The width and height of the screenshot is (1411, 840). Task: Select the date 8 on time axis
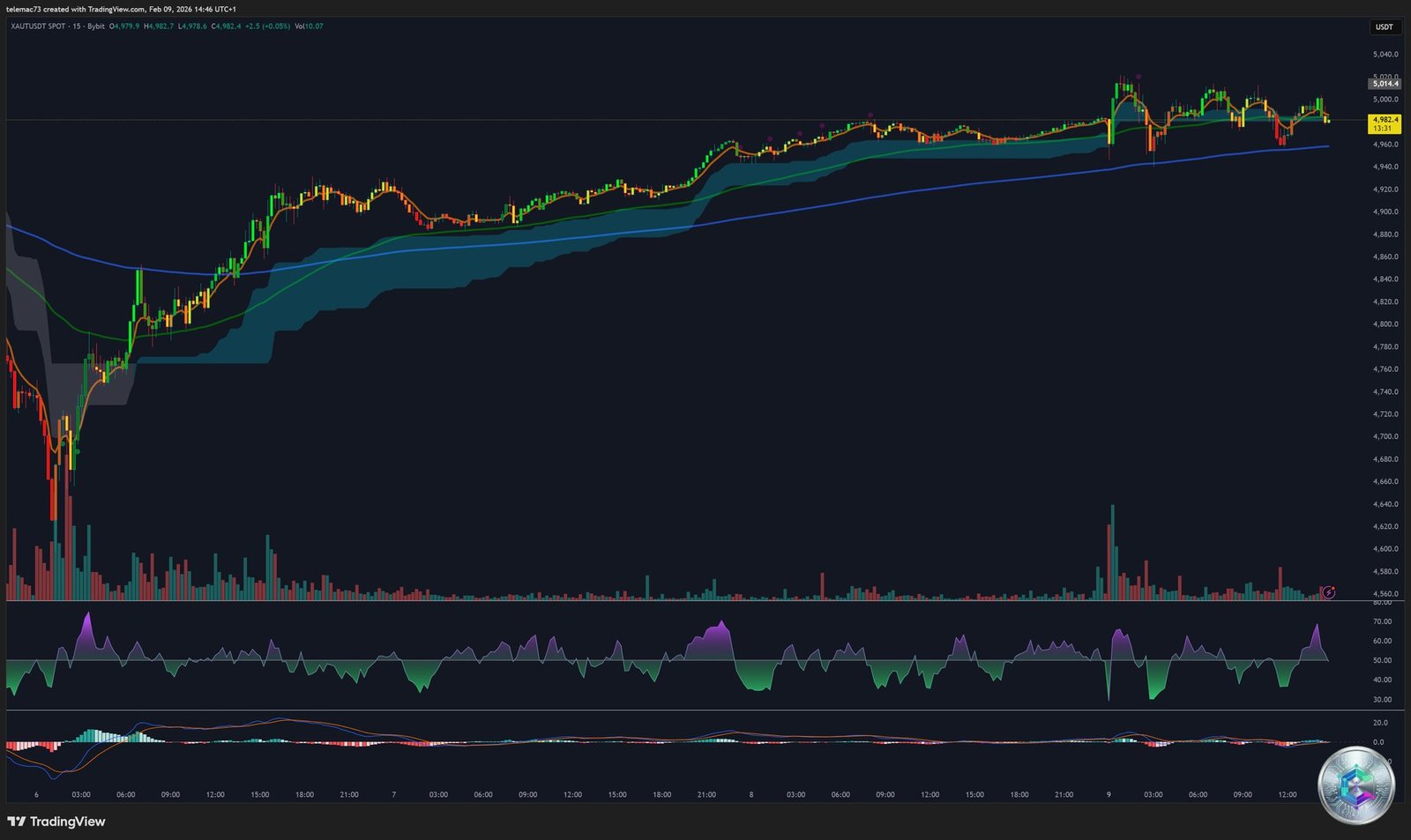pos(751,794)
